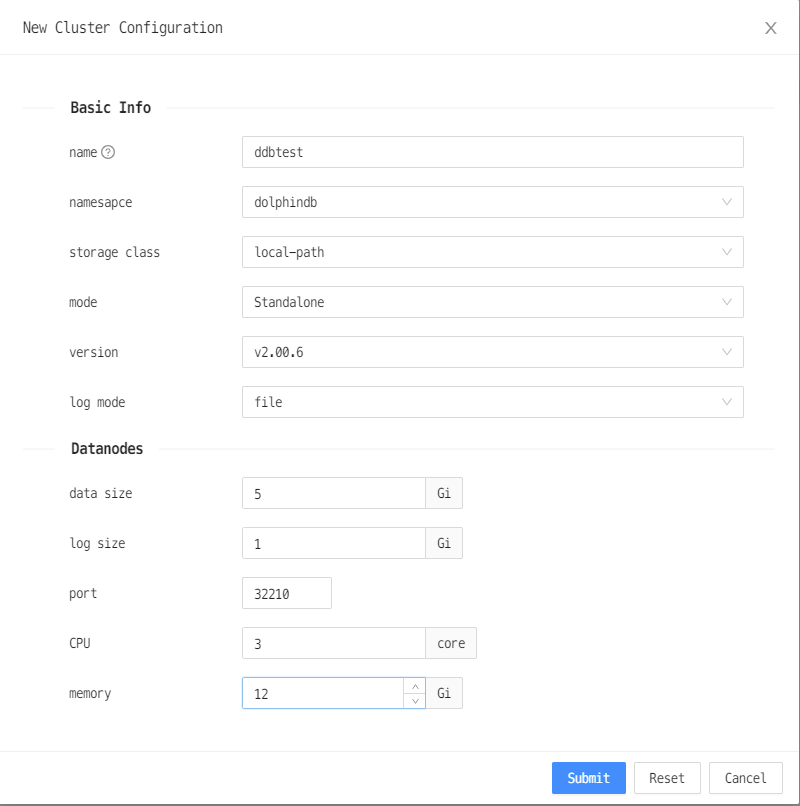Close the New Cluster Configuration dialog
800x806 pixels.
[770, 28]
